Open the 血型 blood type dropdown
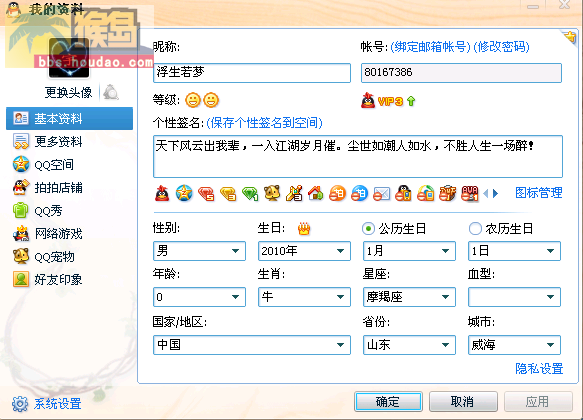 click(x=514, y=297)
